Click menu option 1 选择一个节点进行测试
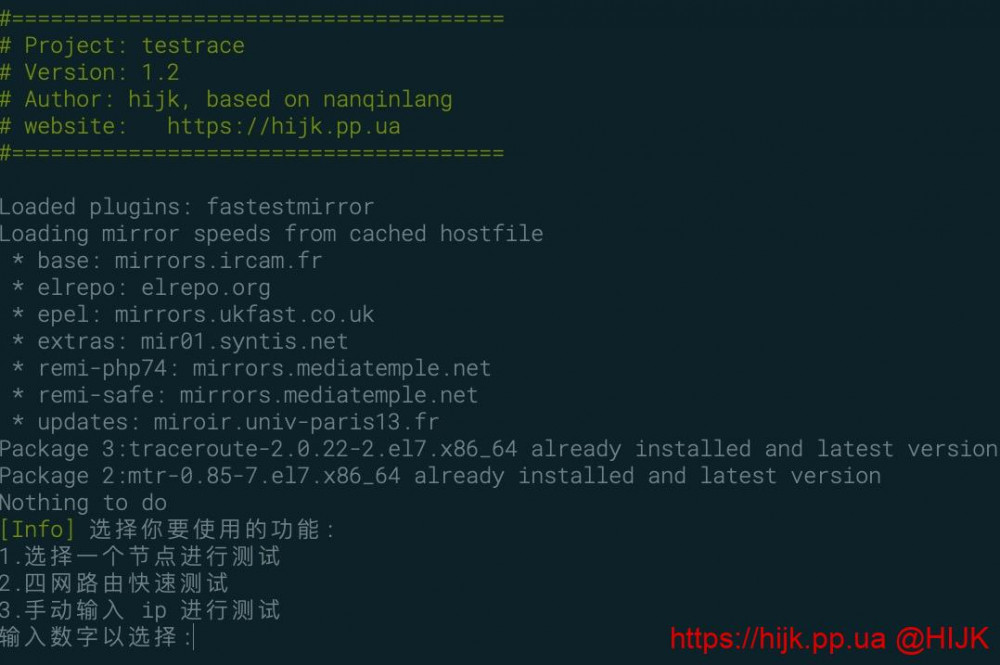Viewport: 1000px width, 665px height. click(x=140, y=556)
